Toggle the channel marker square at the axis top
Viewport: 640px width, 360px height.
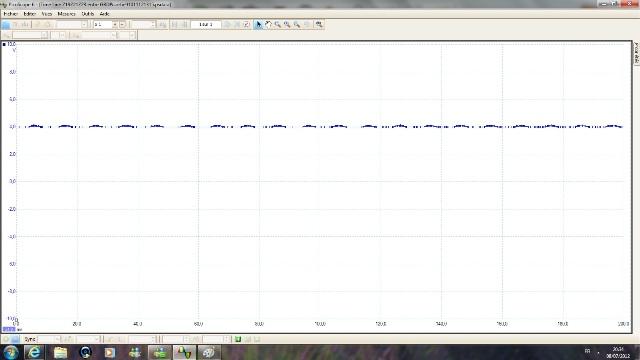(4, 44)
